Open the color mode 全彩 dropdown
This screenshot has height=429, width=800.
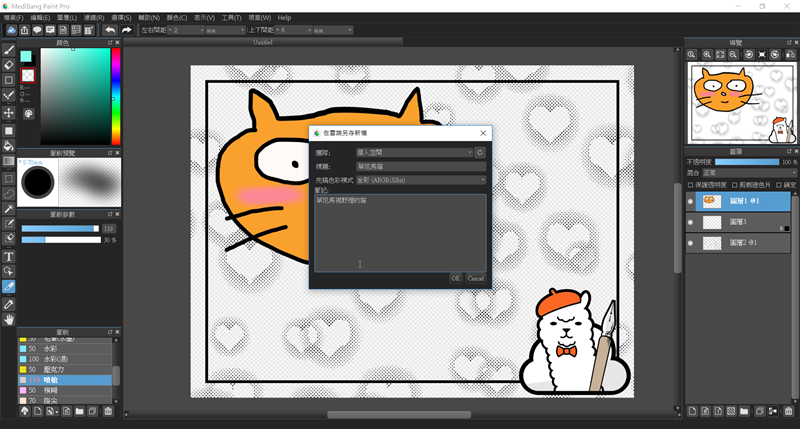(x=420, y=180)
